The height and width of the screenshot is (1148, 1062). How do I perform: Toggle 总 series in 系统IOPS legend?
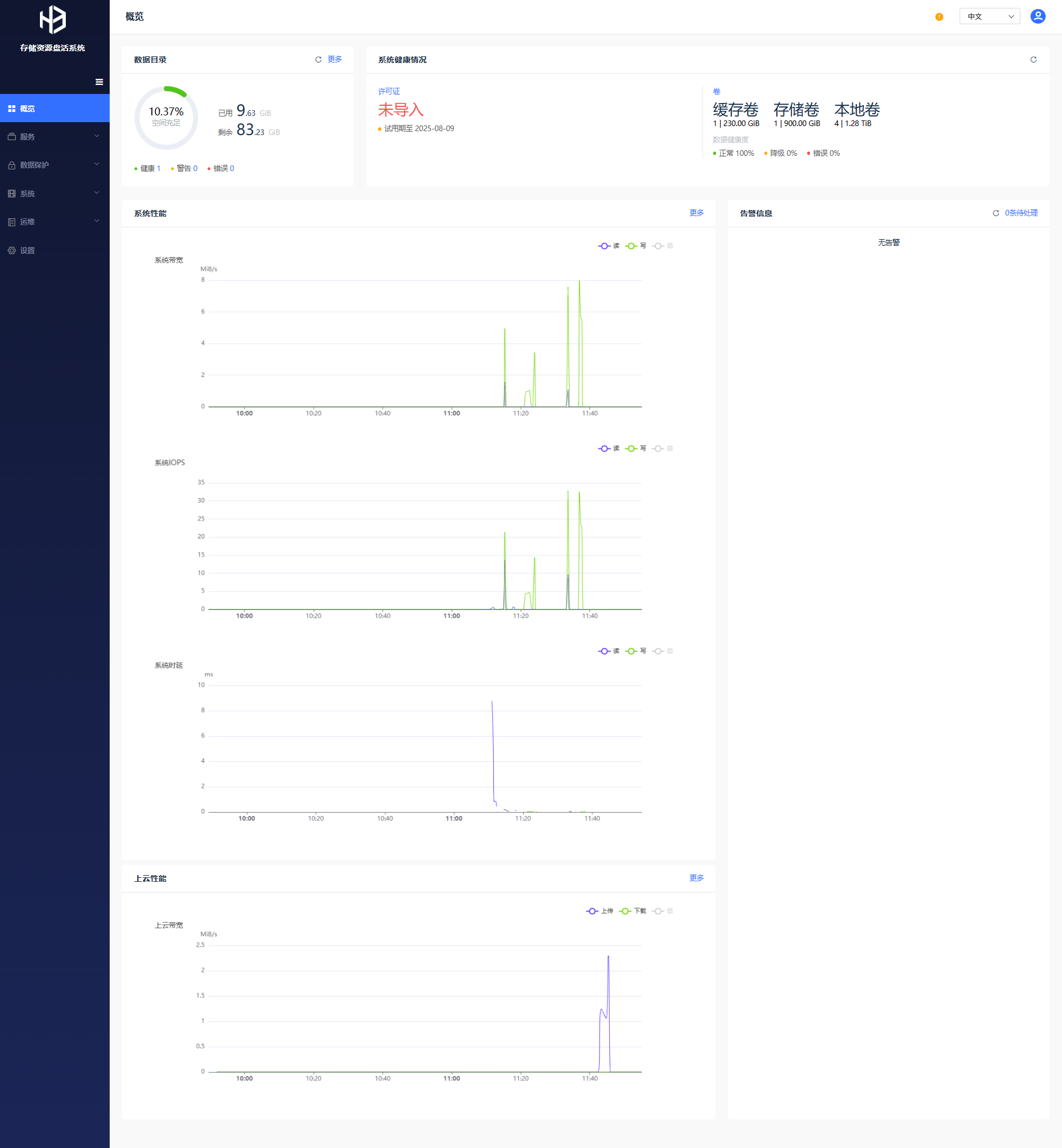663,449
